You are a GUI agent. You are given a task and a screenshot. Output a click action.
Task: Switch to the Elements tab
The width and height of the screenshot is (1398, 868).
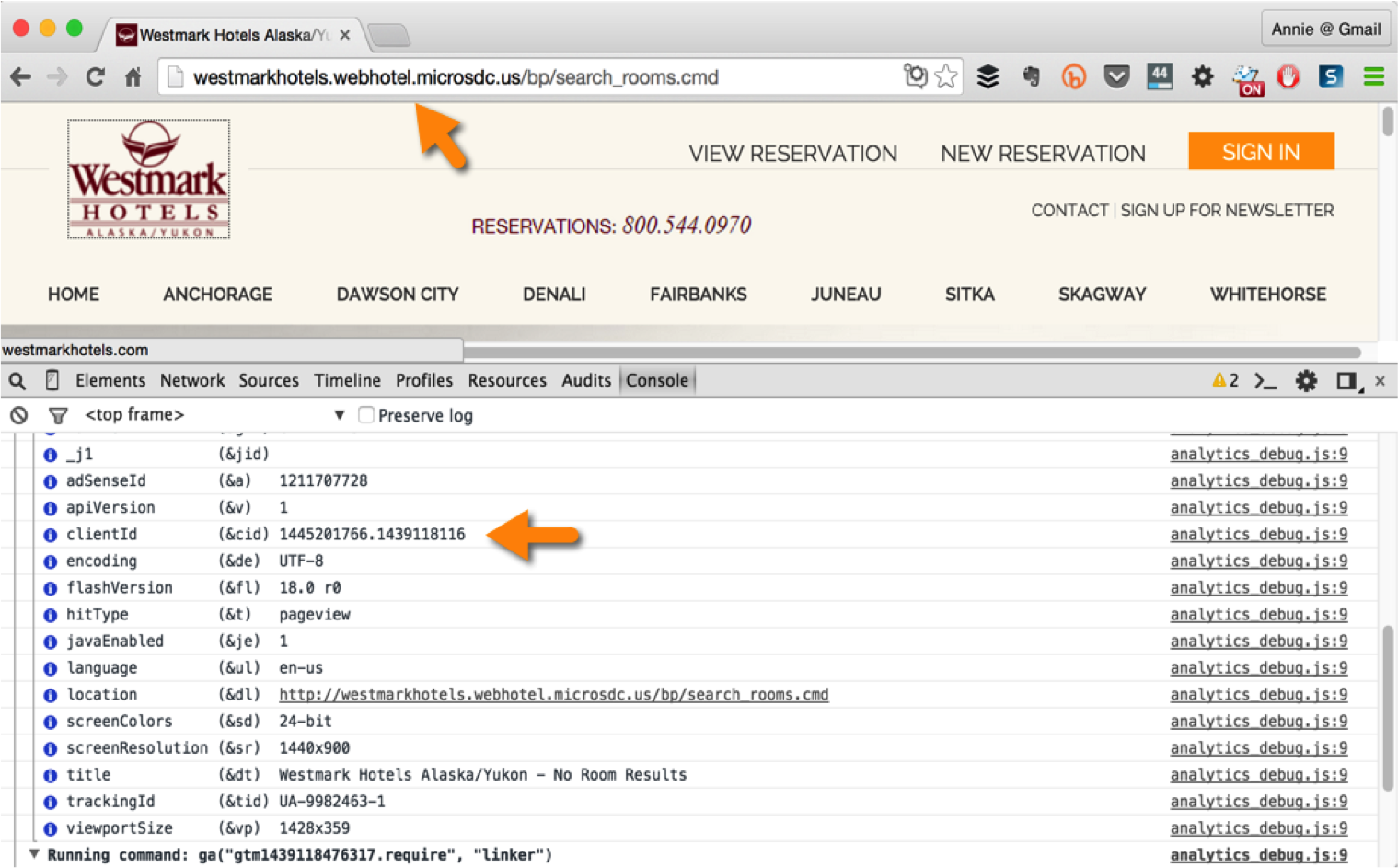pyautogui.click(x=110, y=380)
